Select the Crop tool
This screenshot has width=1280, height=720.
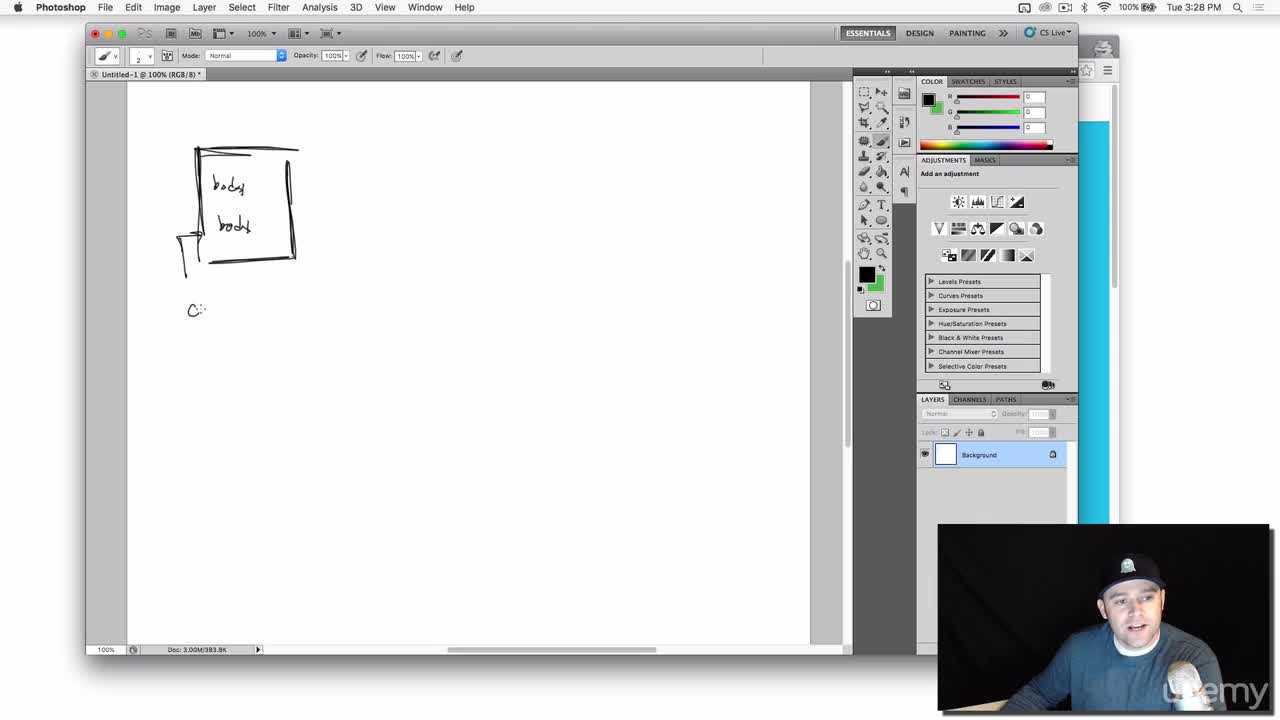(x=864, y=122)
